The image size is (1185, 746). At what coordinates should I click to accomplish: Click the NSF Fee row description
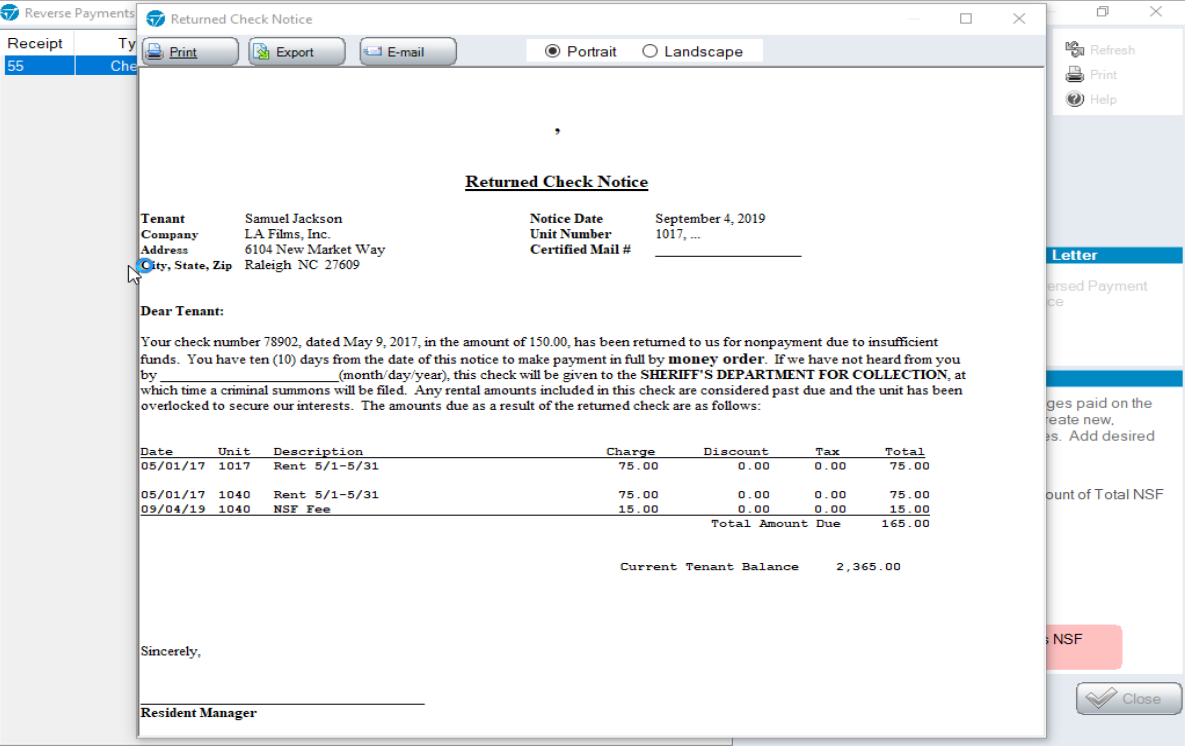tap(302, 509)
